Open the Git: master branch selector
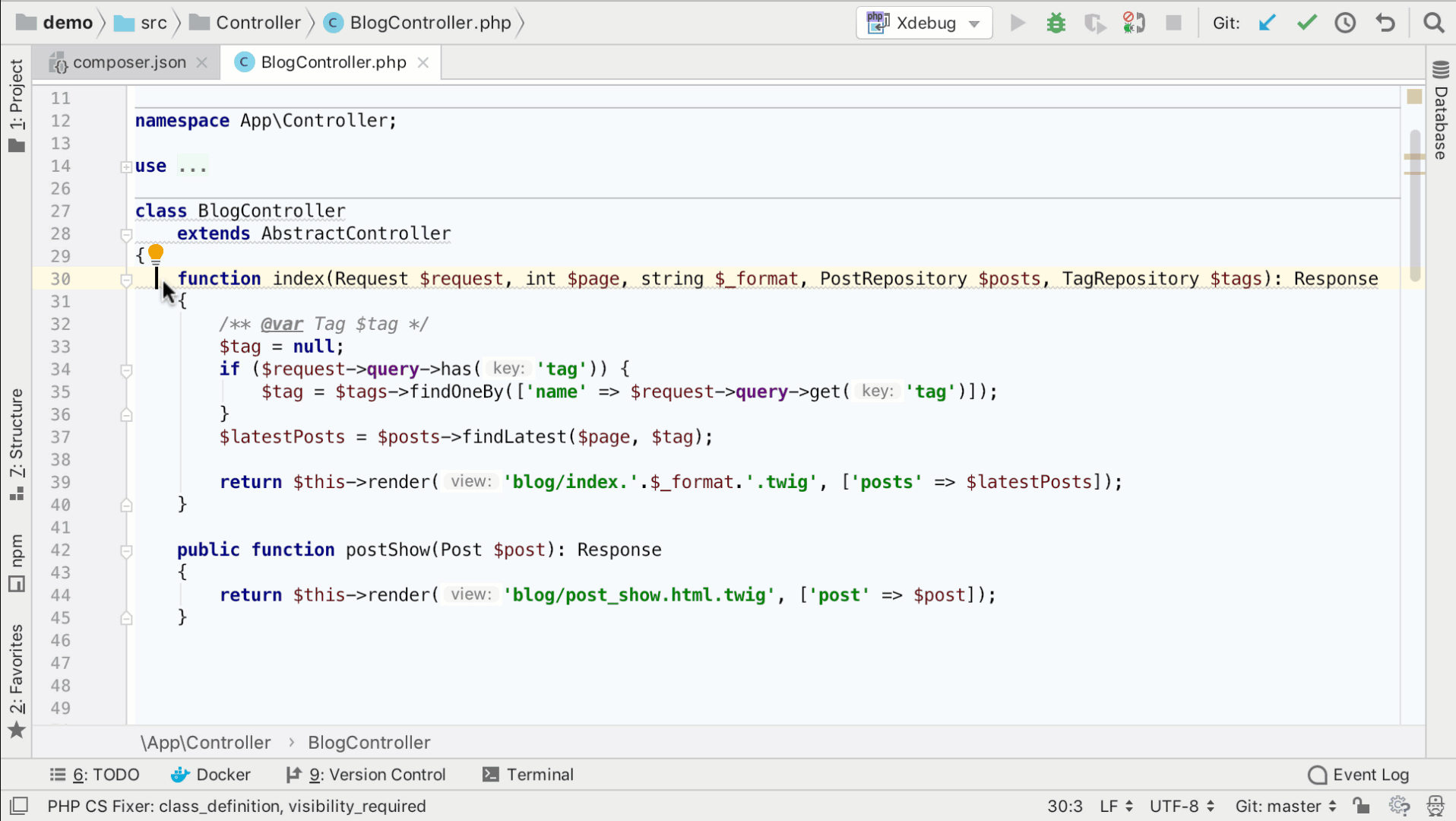 (1284, 806)
